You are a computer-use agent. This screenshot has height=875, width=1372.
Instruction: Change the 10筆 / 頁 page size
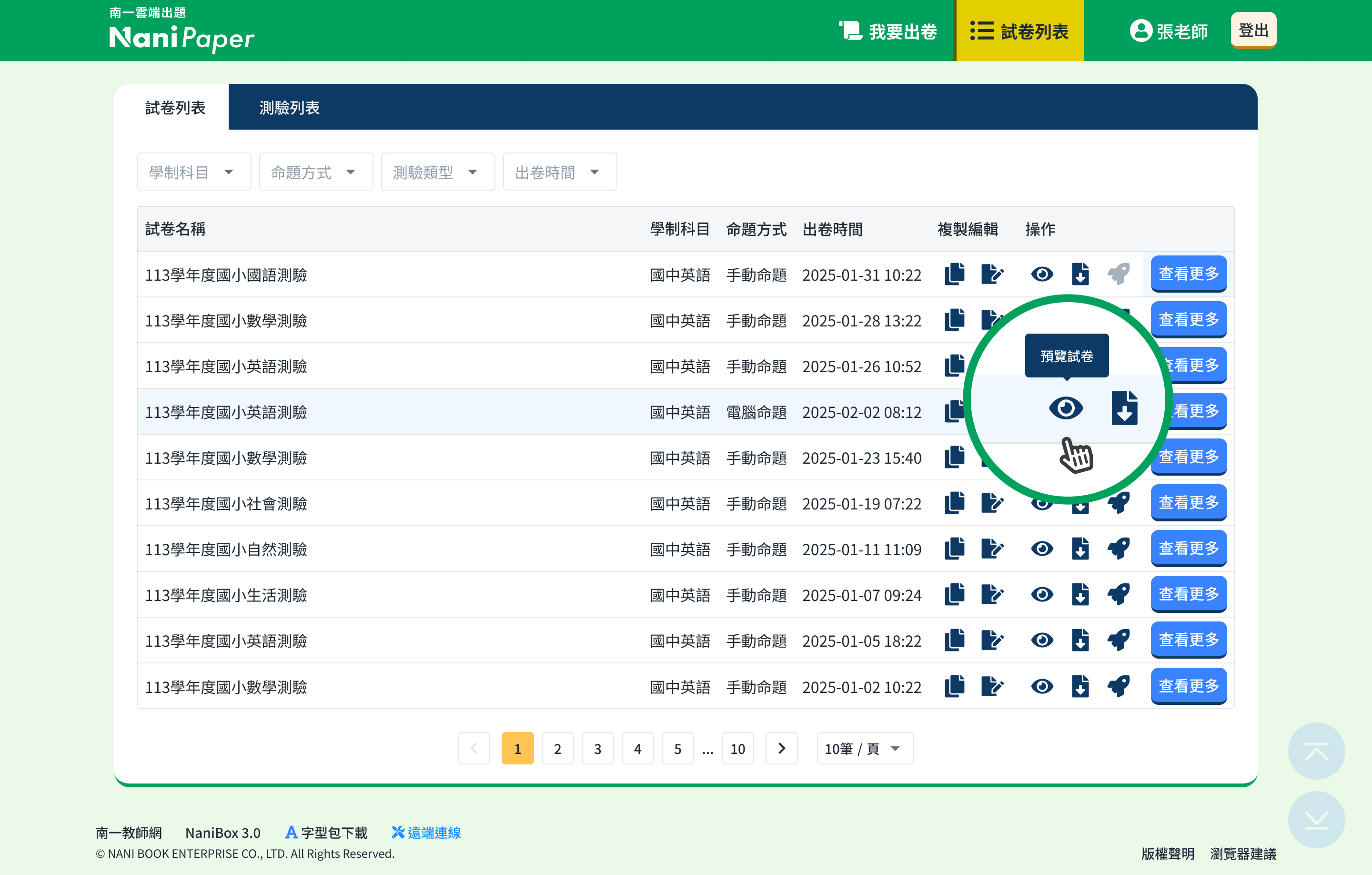click(865, 748)
